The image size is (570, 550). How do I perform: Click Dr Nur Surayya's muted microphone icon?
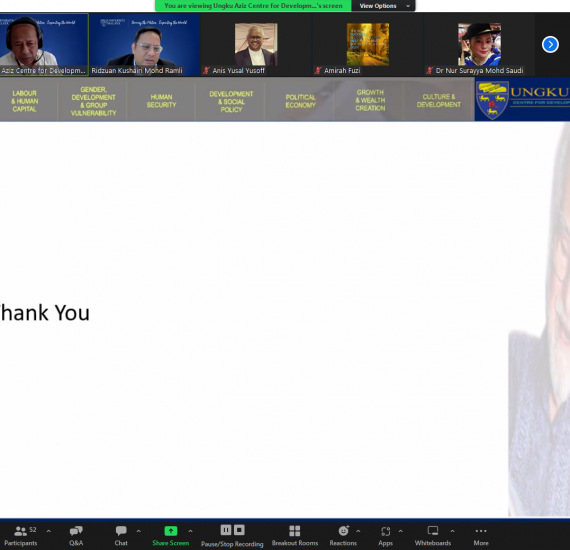coord(430,71)
